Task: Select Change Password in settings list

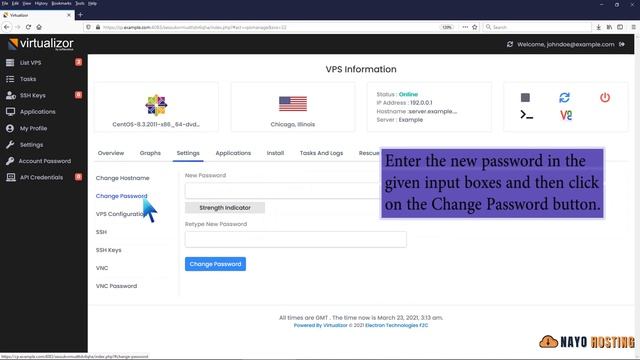Action: 121,196
